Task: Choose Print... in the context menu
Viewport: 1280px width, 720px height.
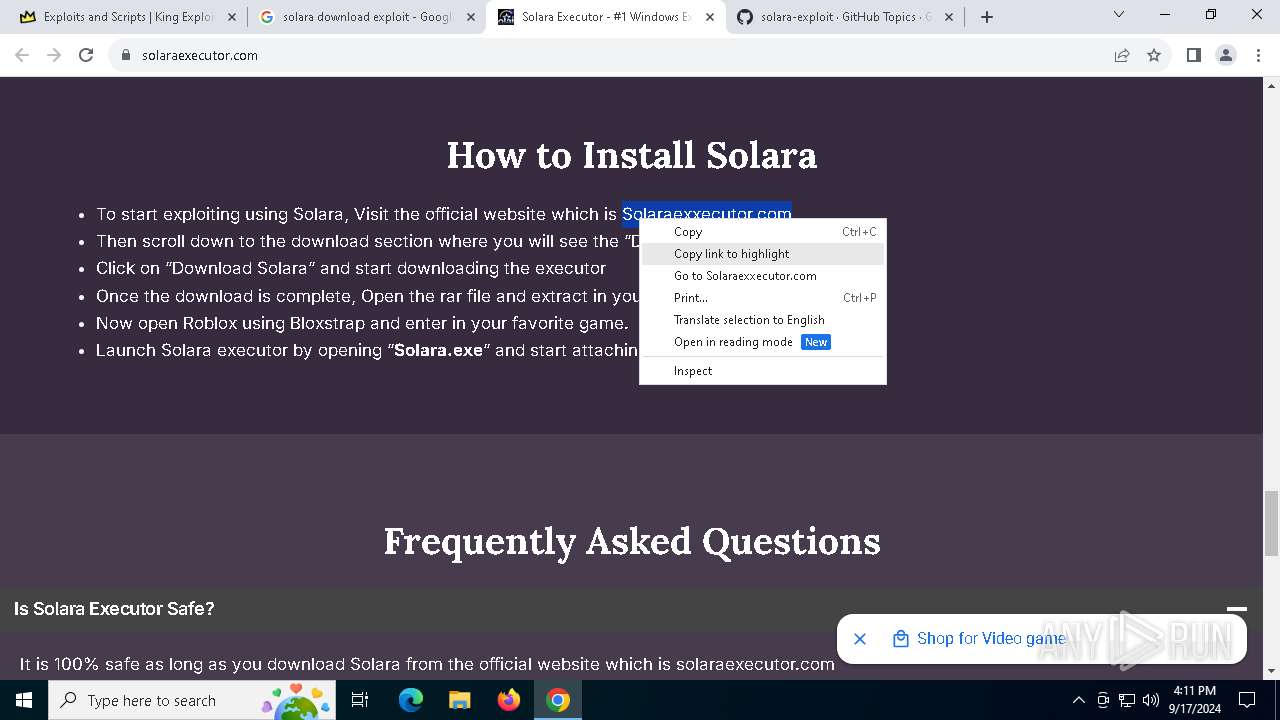Action: (762, 298)
